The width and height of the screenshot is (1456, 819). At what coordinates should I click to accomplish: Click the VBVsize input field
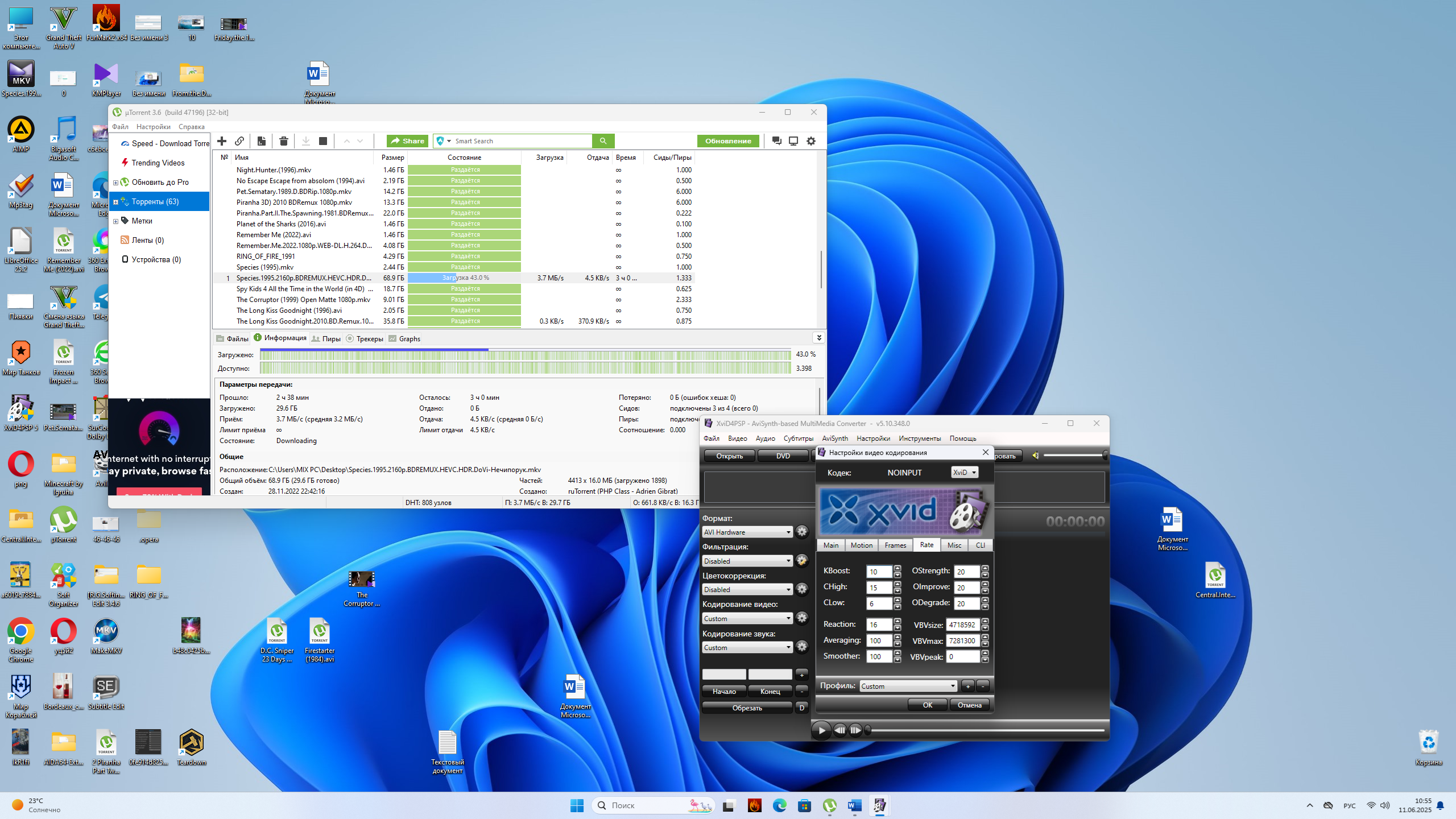[x=963, y=624]
